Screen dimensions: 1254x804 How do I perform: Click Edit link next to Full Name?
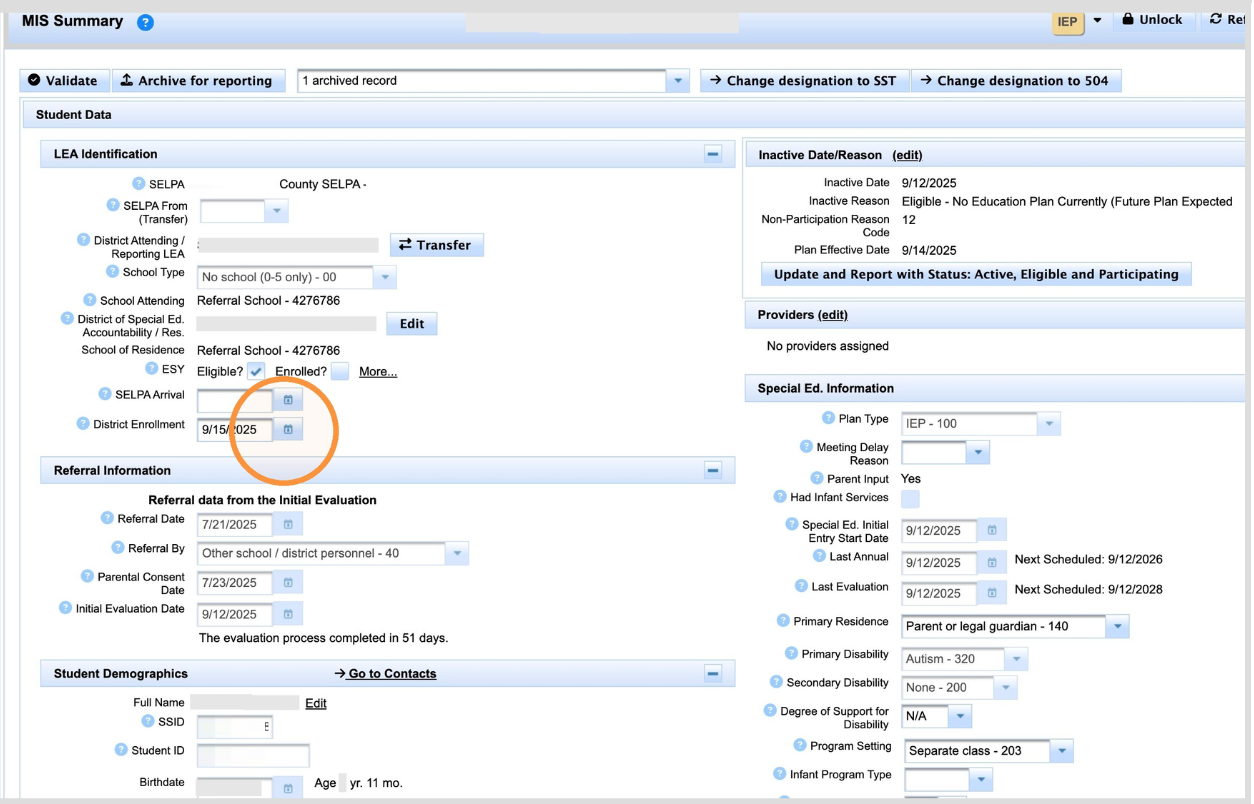point(316,703)
